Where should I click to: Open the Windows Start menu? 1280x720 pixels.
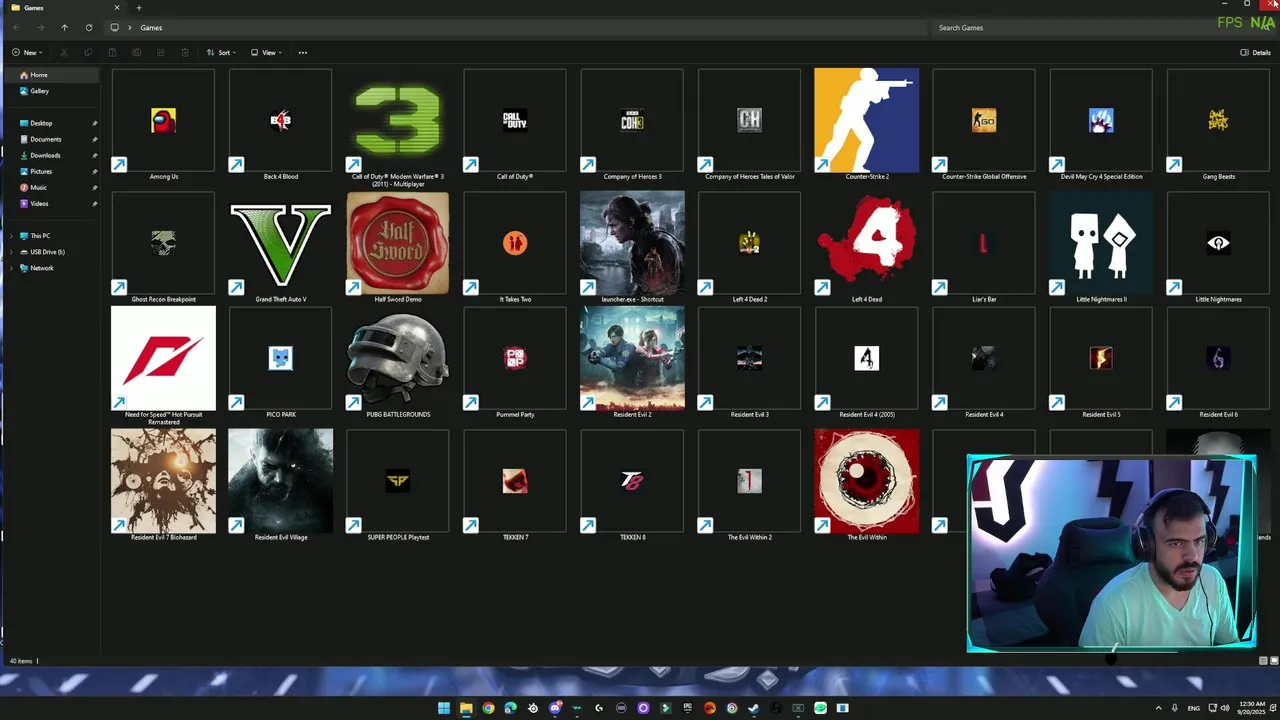[x=444, y=708]
